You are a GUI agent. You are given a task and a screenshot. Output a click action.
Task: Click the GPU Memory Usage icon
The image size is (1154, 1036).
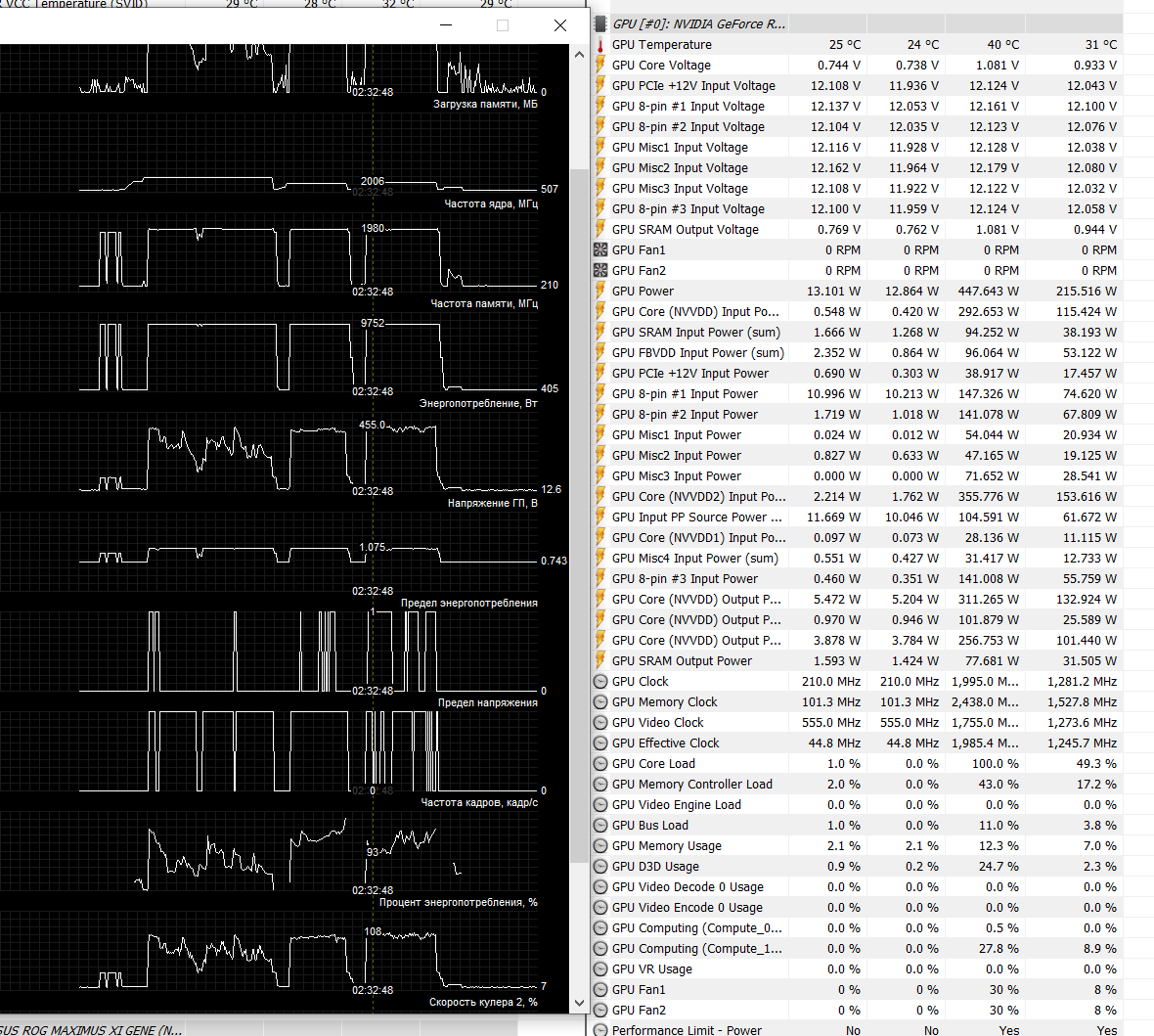click(599, 847)
